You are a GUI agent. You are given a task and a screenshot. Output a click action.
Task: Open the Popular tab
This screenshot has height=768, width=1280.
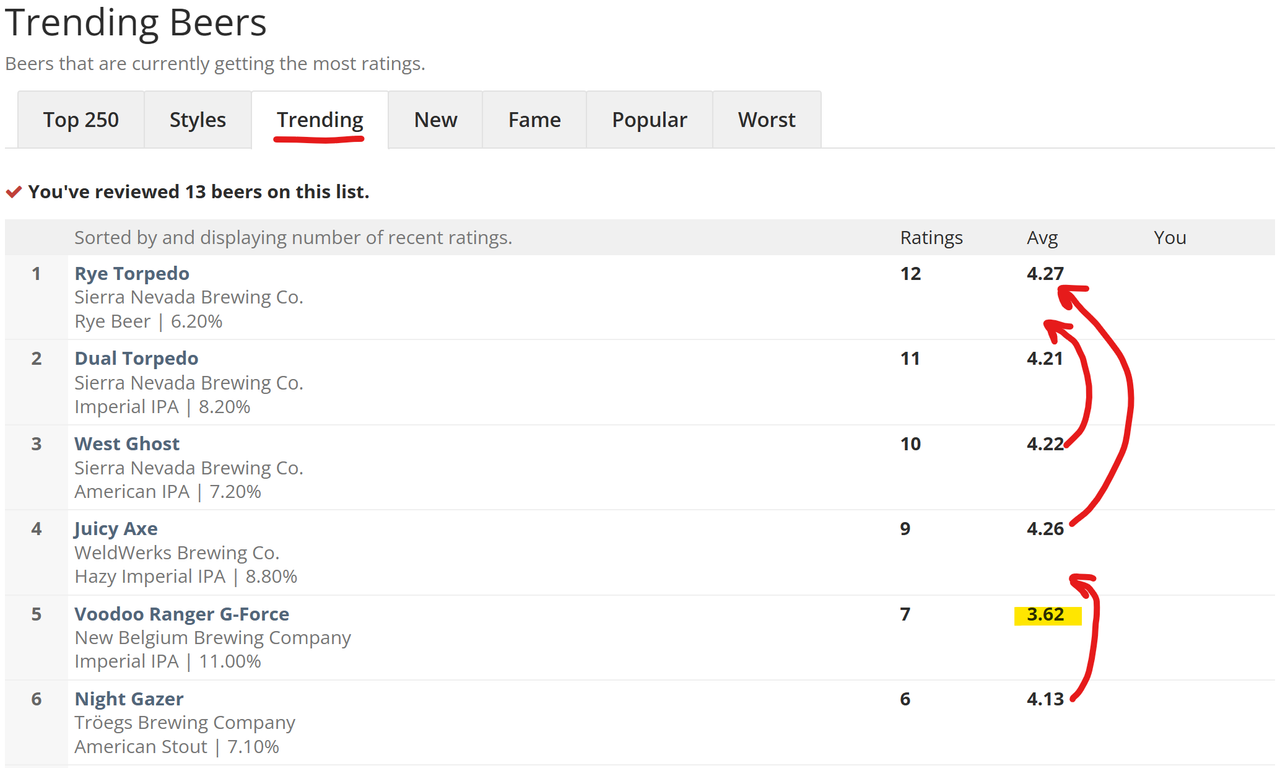coord(650,120)
